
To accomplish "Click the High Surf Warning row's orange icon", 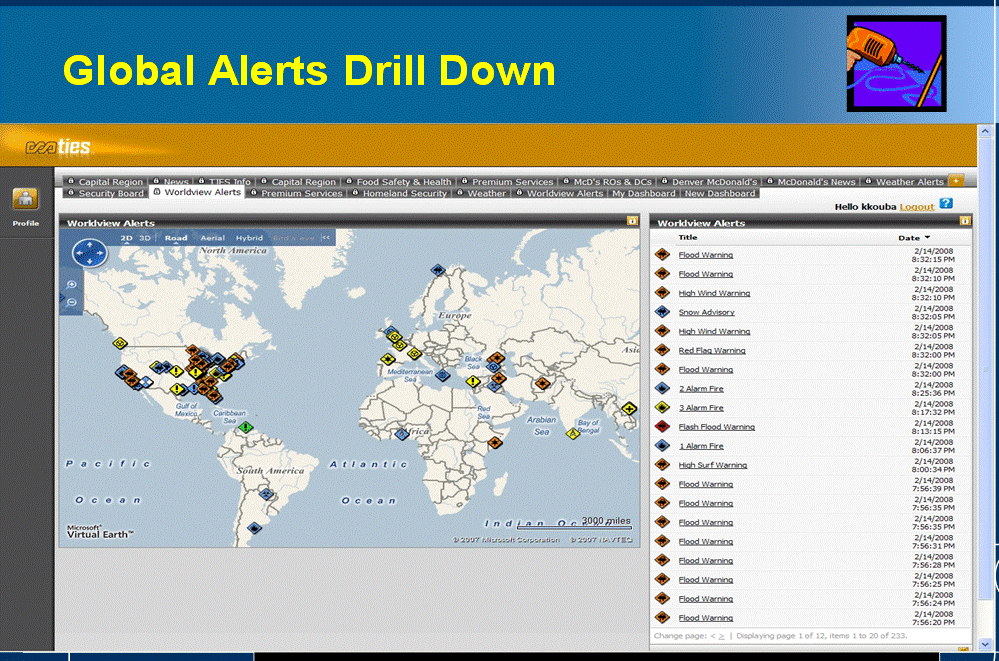I will pos(663,465).
